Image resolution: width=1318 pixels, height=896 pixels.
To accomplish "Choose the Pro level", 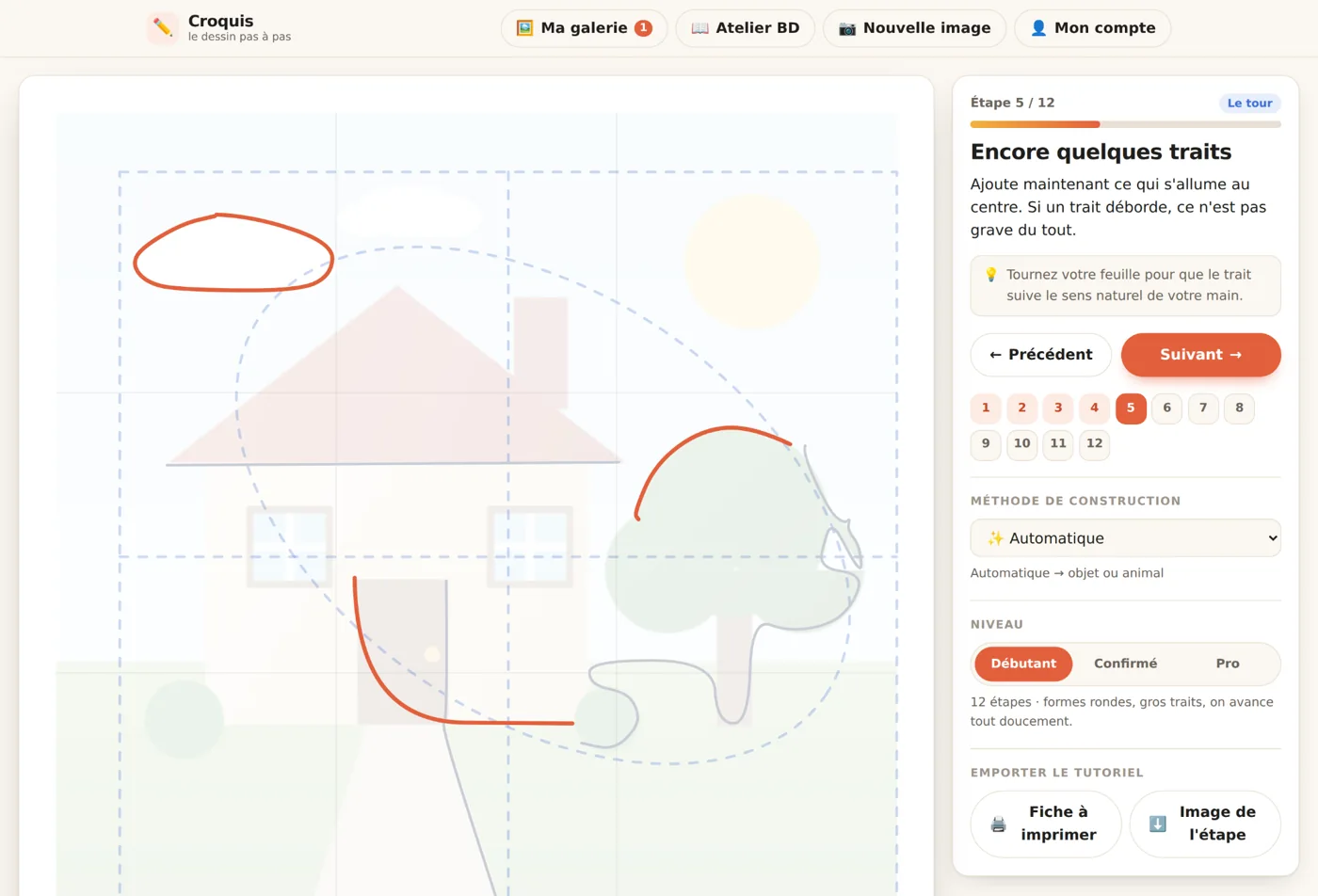I will coord(1228,664).
